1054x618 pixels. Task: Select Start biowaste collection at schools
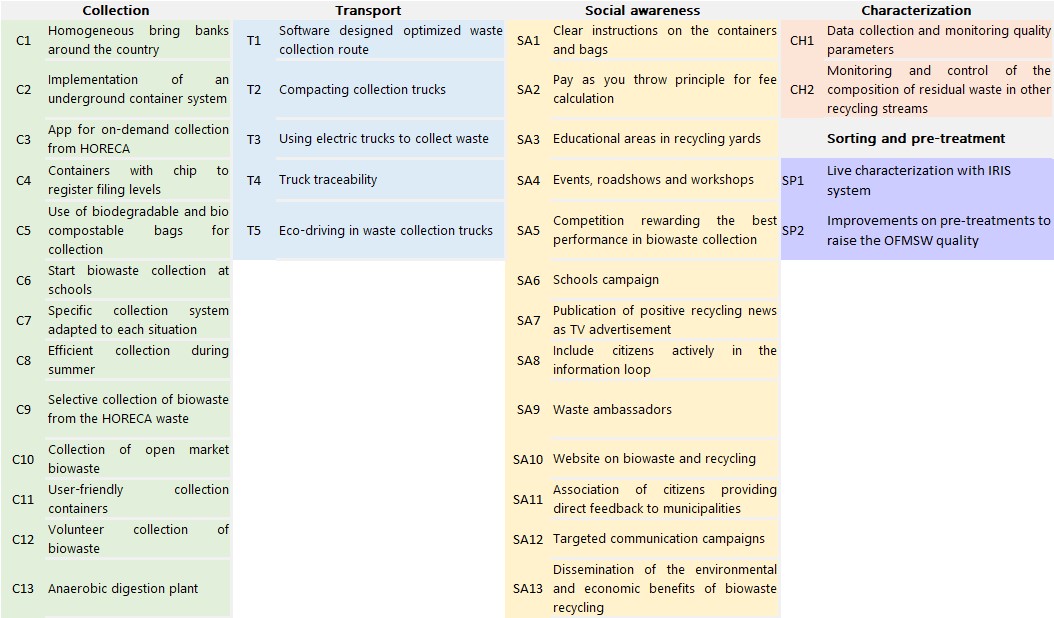pos(138,280)
